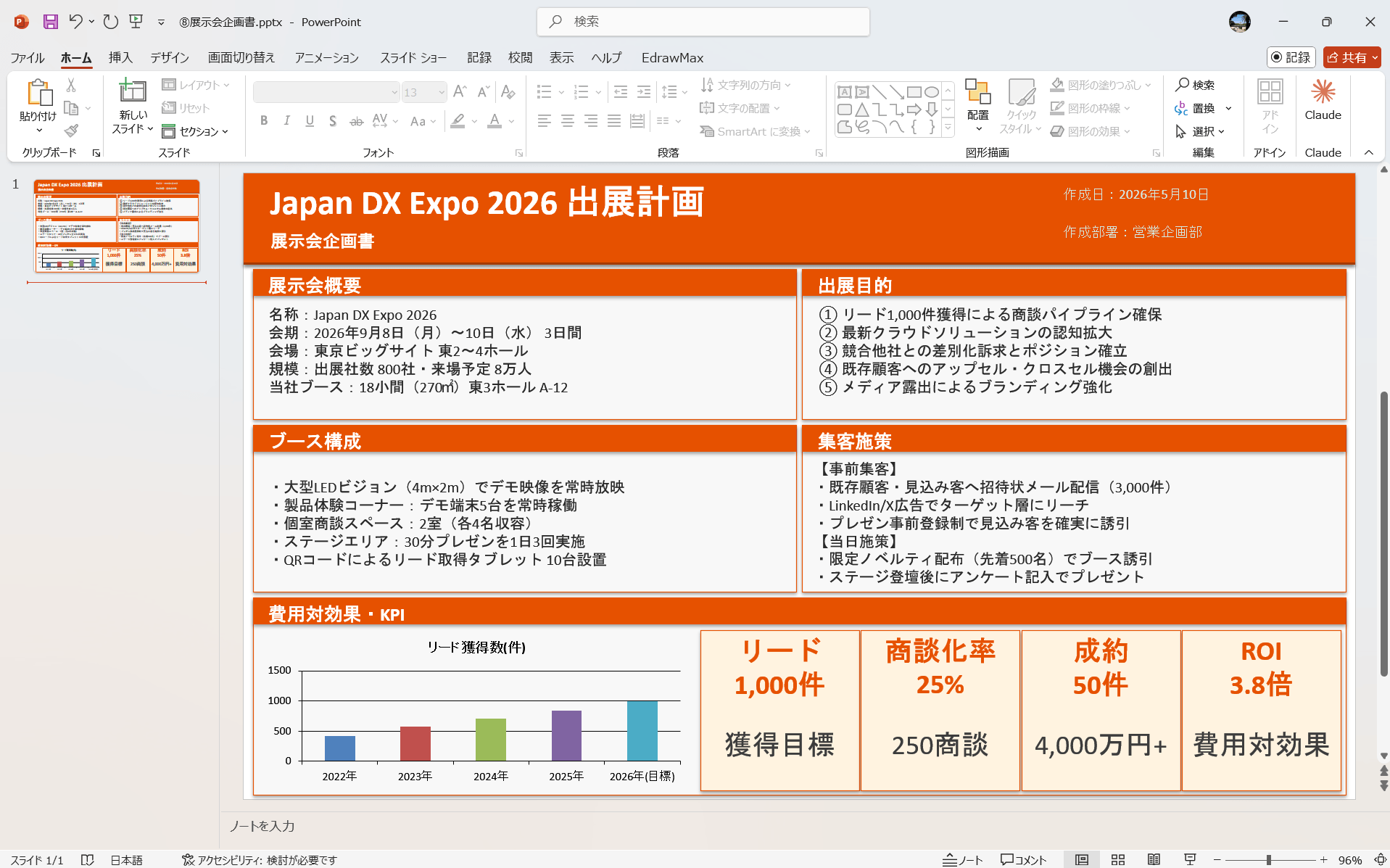
Task: Decrease font size with smaller A icon
Action: click(483, 92)
